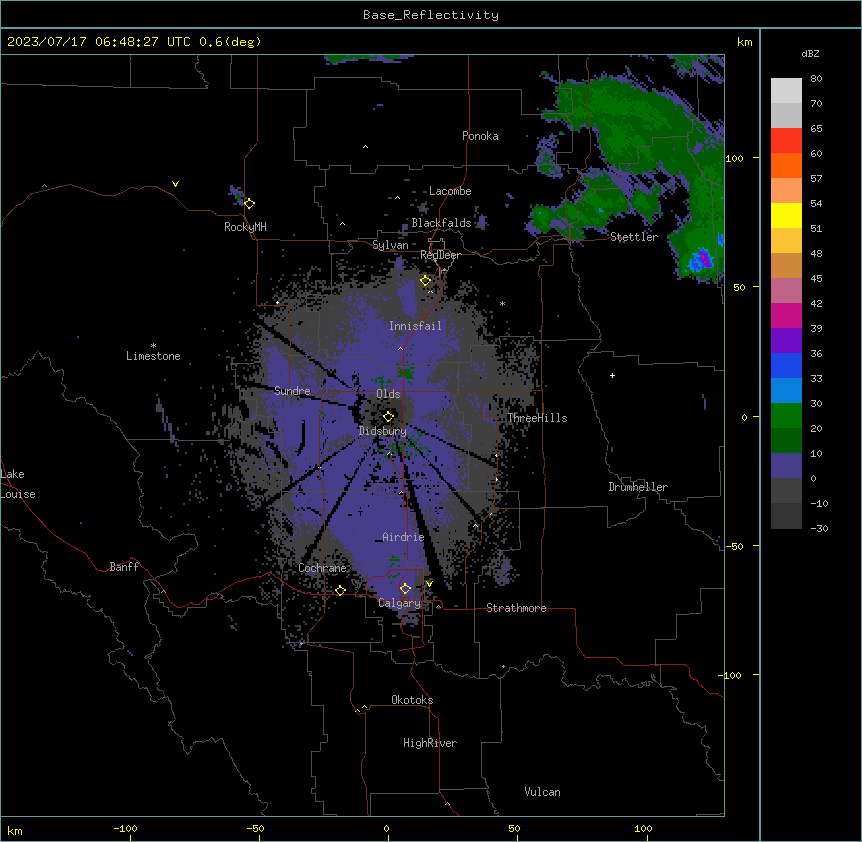Select the Calgary label
Viewport: 862px width, 842px height.
[x=399, y=603]
